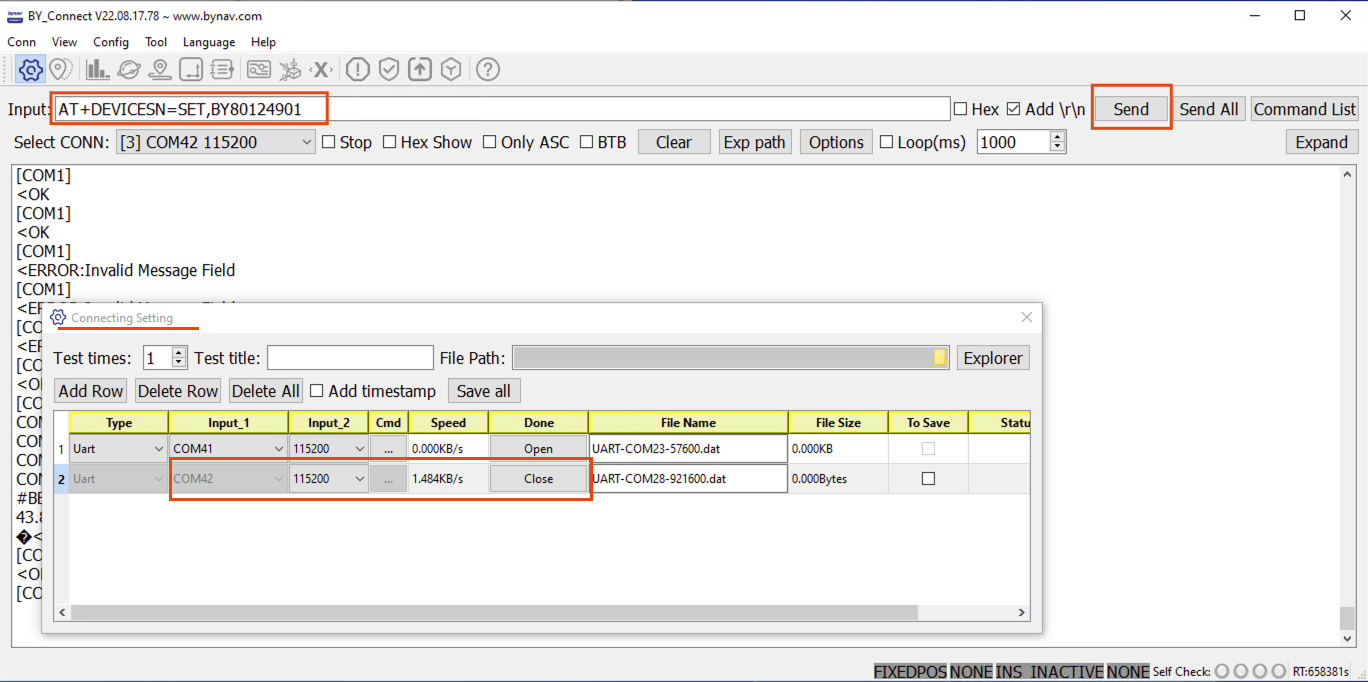The width and height of the screenshot is (1368, 682).
Task: Click the planet orbit toolbar icon
Action: 129,69
